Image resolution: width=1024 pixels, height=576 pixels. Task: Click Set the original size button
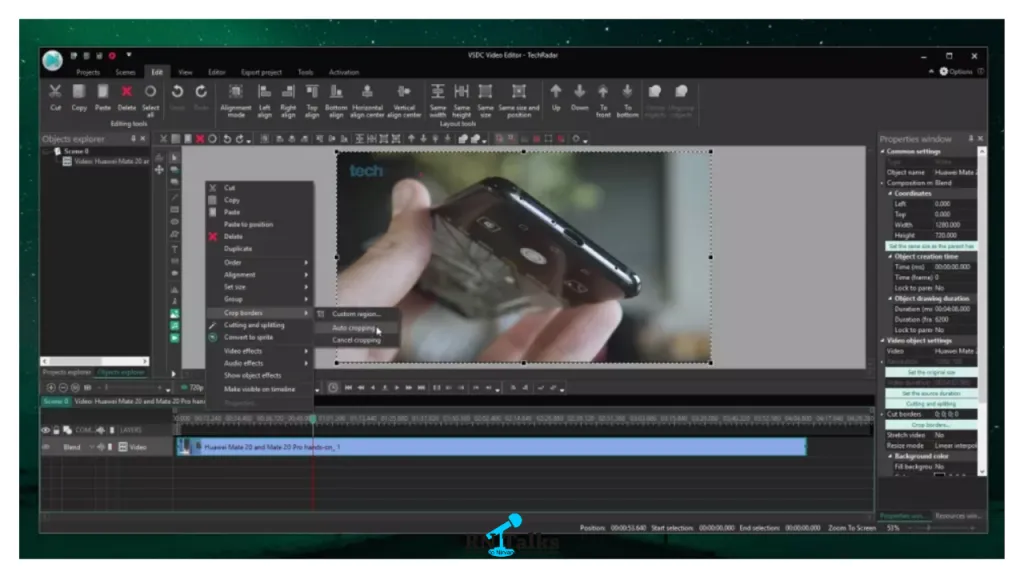click(931, 372)
